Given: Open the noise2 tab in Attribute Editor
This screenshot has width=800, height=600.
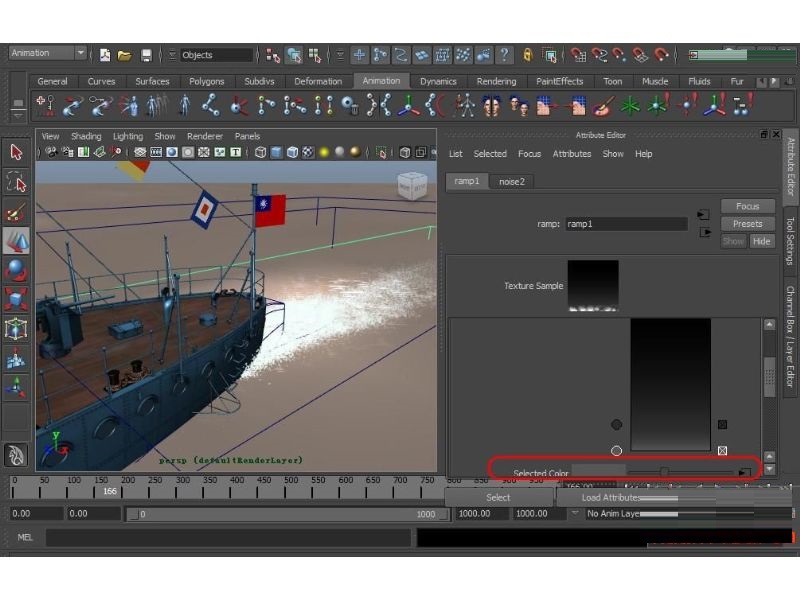Looking at the screenshot, I should (x=512, y=182).
